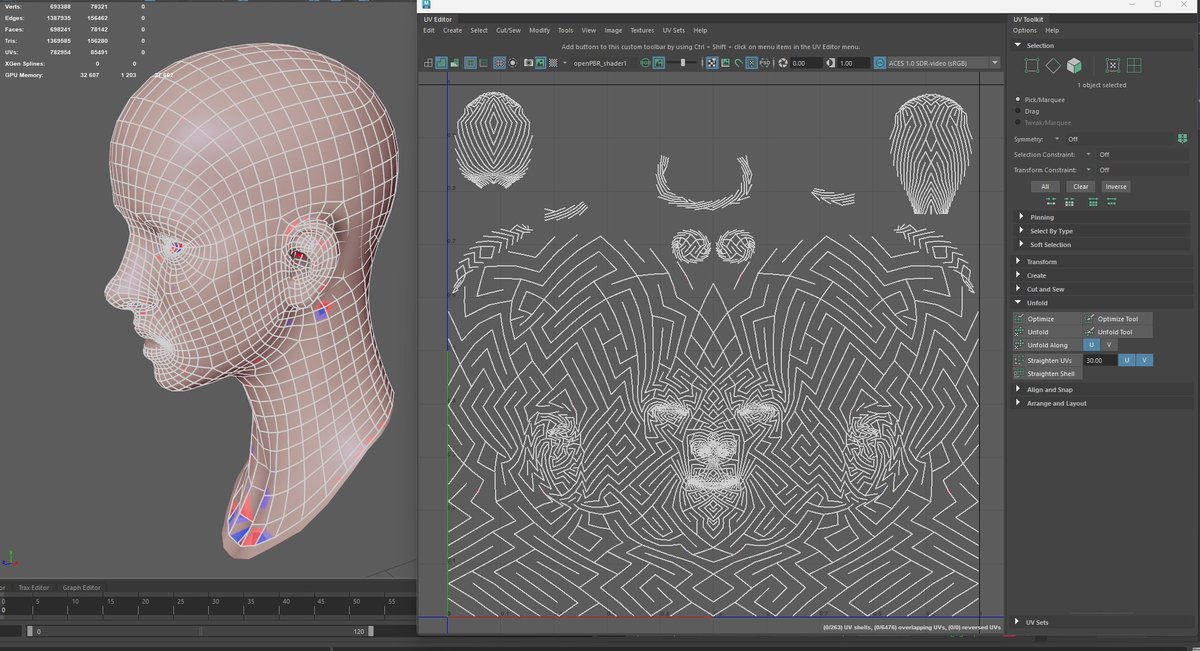The width and height of the screenshot is (1200, 651).
Task: Click the rightmost green selection conversion icon under Inverse
Action: pos(1114,201)
